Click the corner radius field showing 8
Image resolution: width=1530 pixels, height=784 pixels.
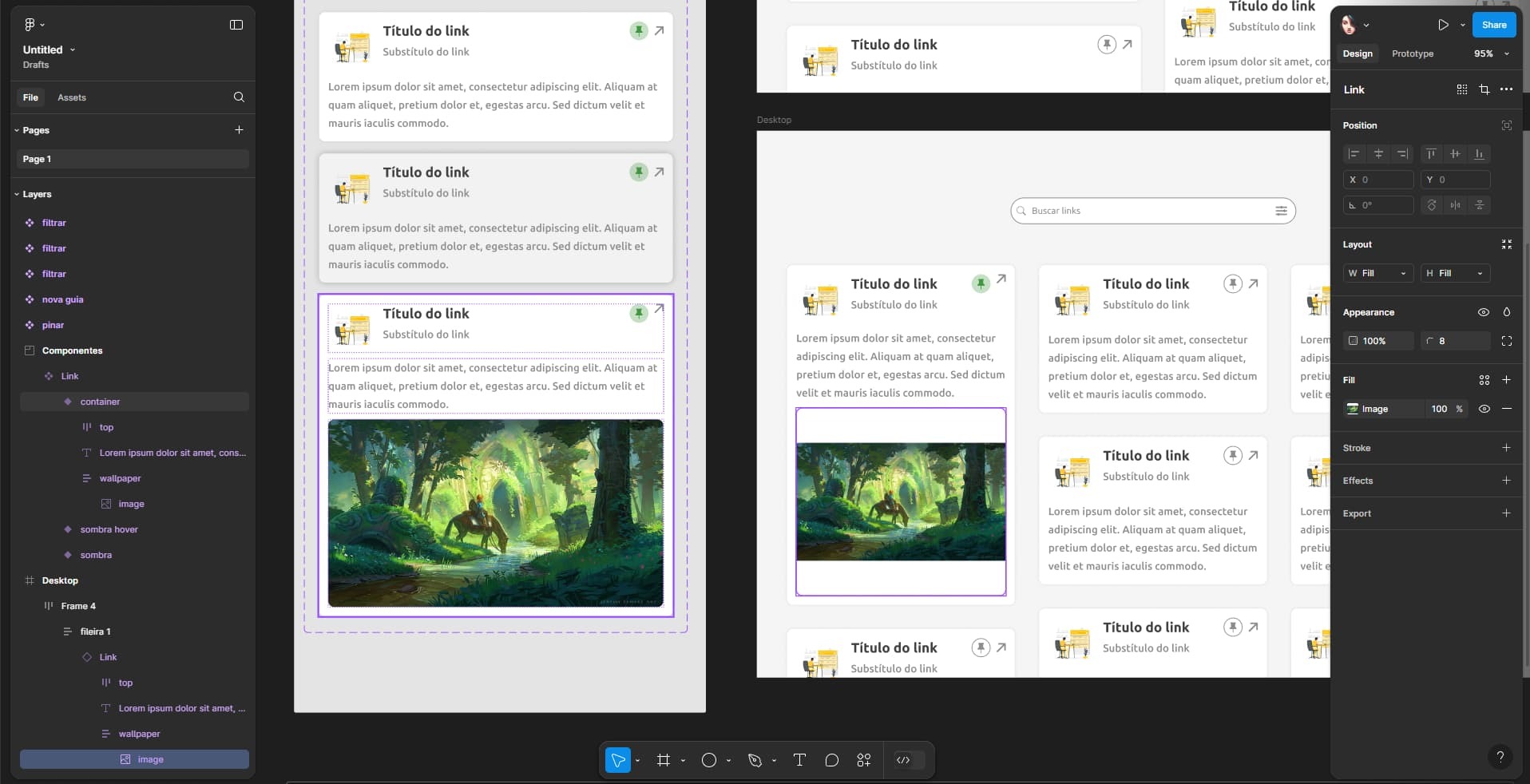[x=1455, y=341]
